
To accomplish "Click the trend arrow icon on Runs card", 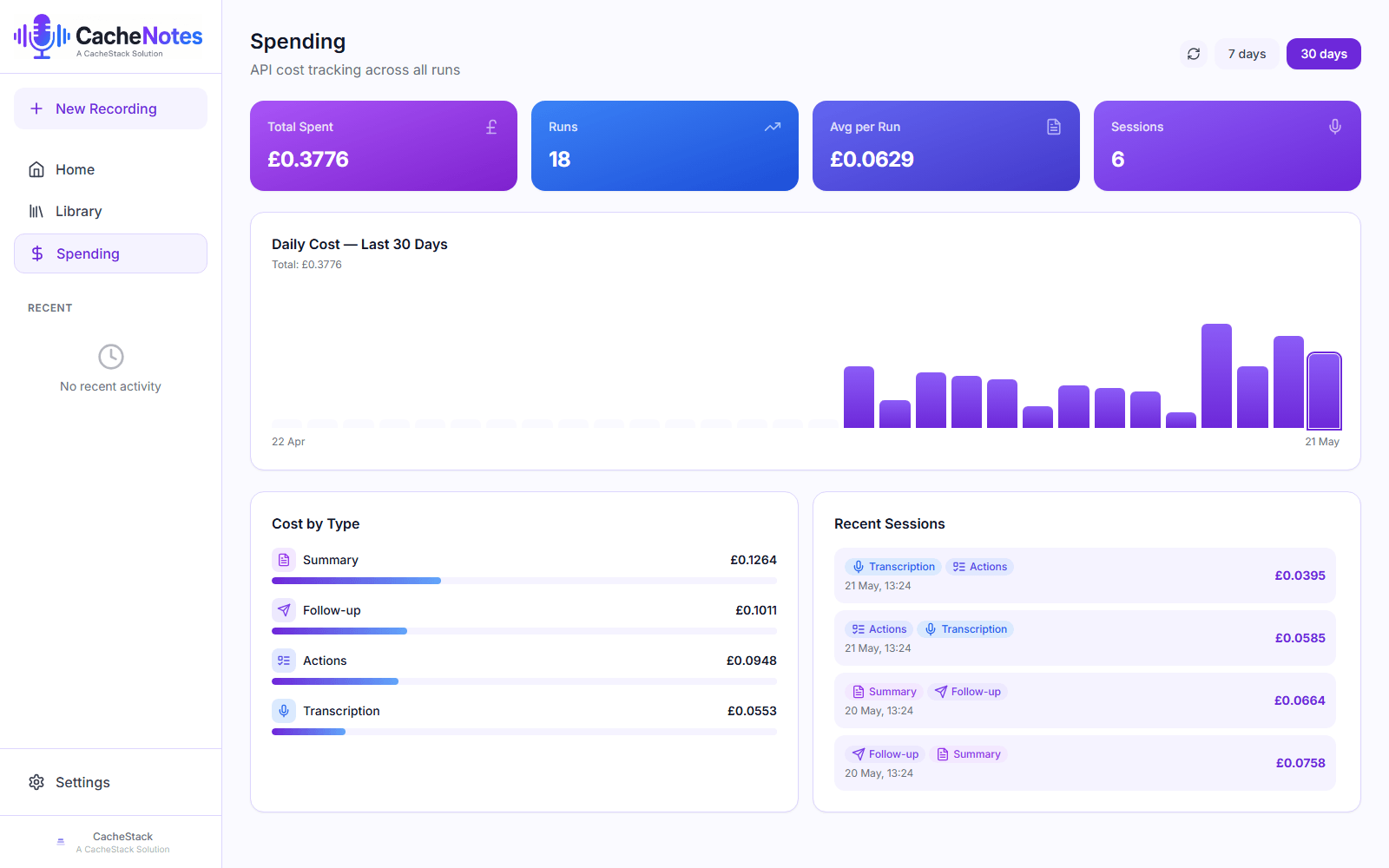I will coord(773,127).
